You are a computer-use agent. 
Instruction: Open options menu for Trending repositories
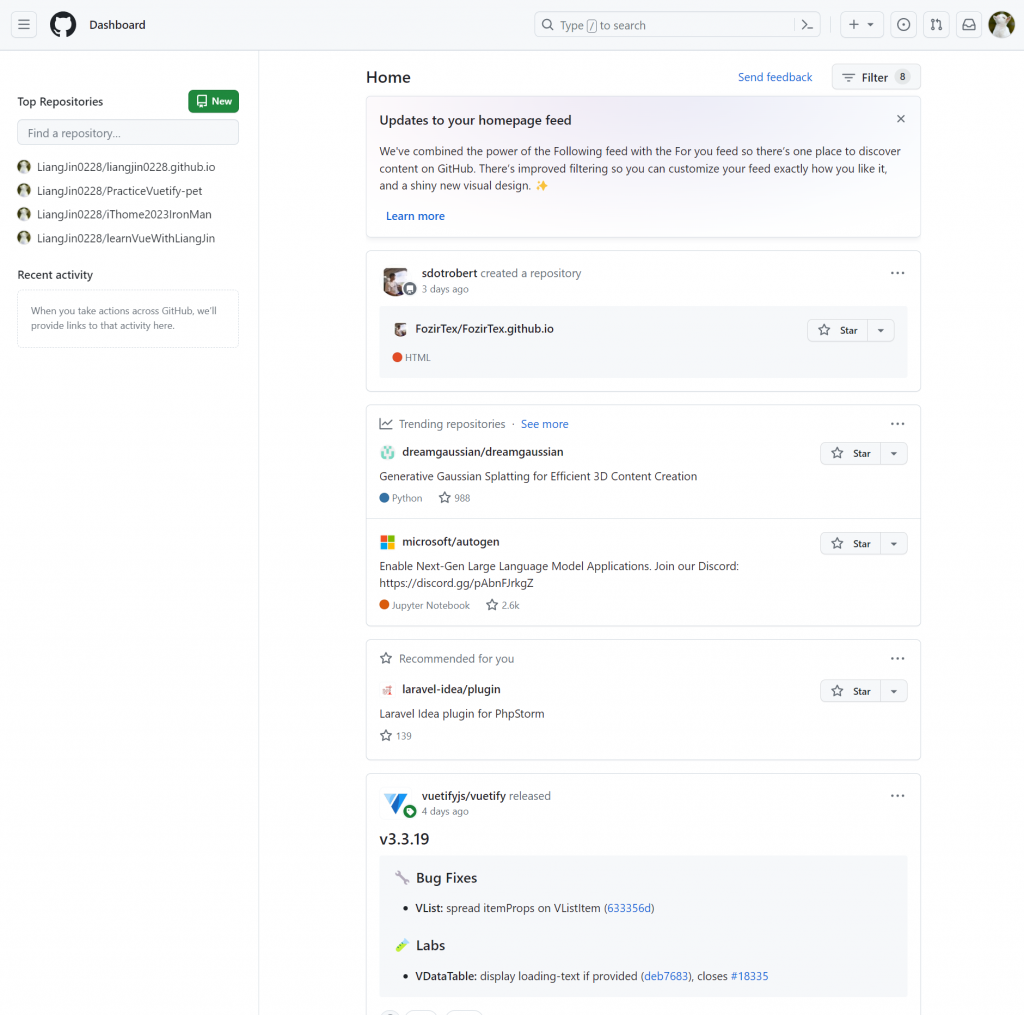click(897, 424)
